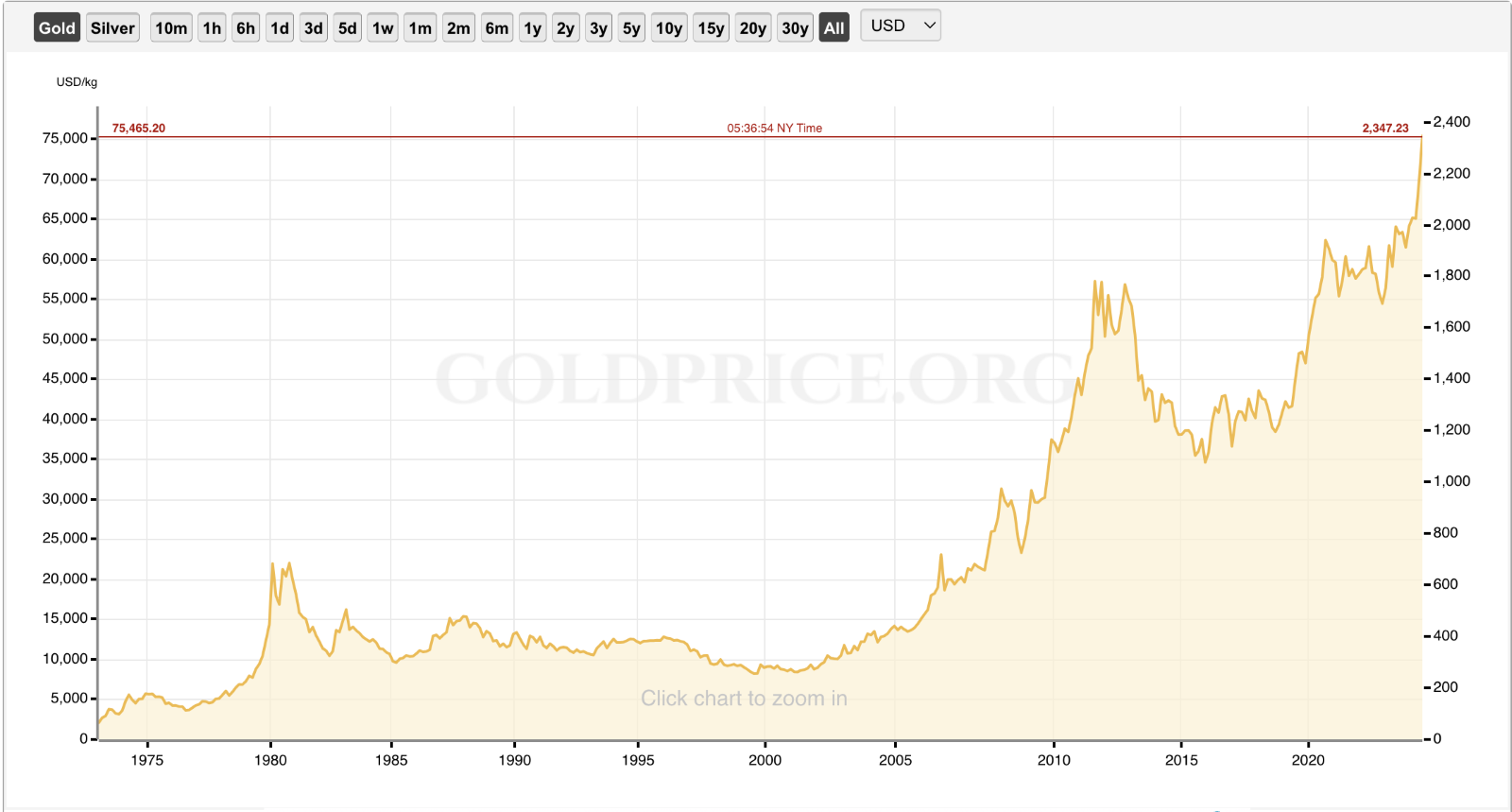
Task: Click the 2,347.23 price label
Action: click(1385, 128)
